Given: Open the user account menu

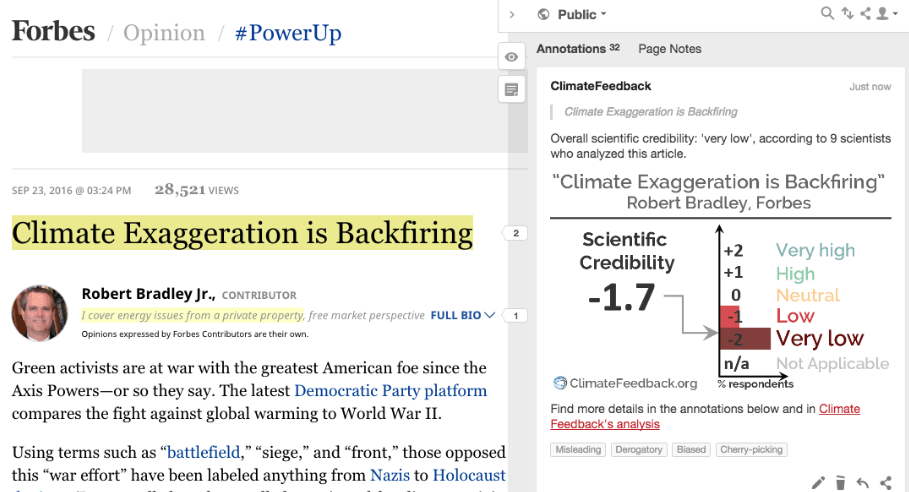Looking at the screenshot, I should click(x=886, y=13).
